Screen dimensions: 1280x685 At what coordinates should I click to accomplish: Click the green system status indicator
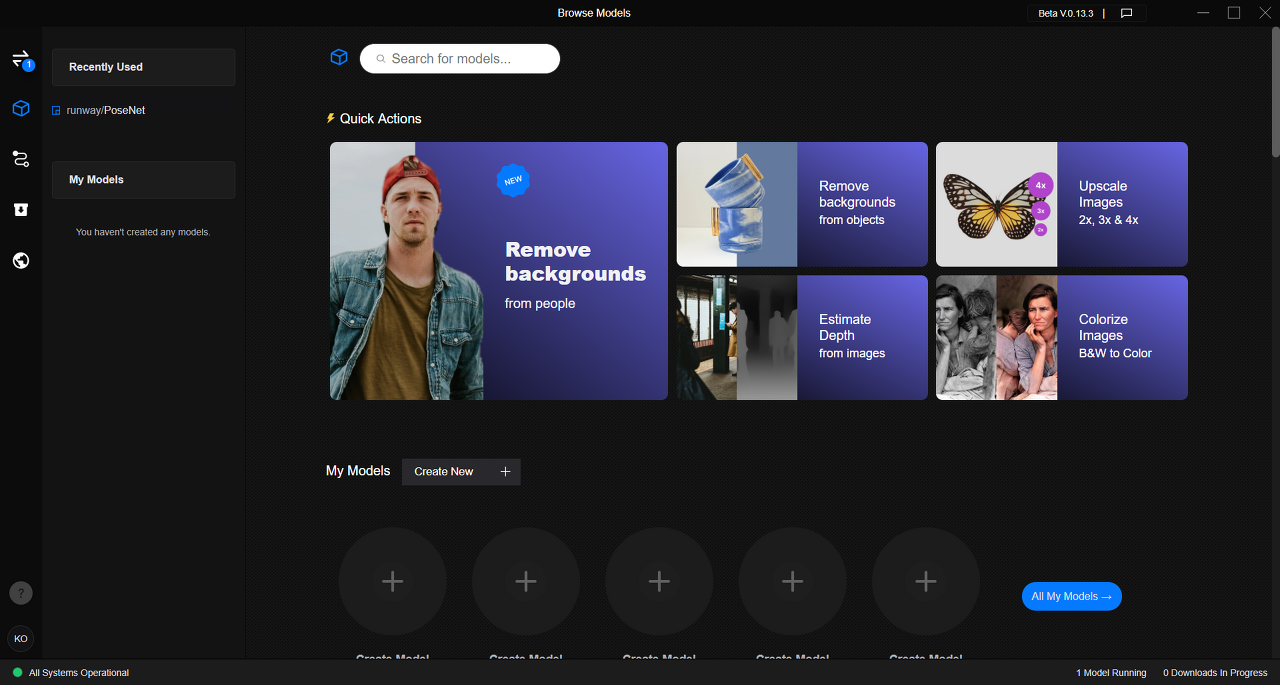pos(17,673)
